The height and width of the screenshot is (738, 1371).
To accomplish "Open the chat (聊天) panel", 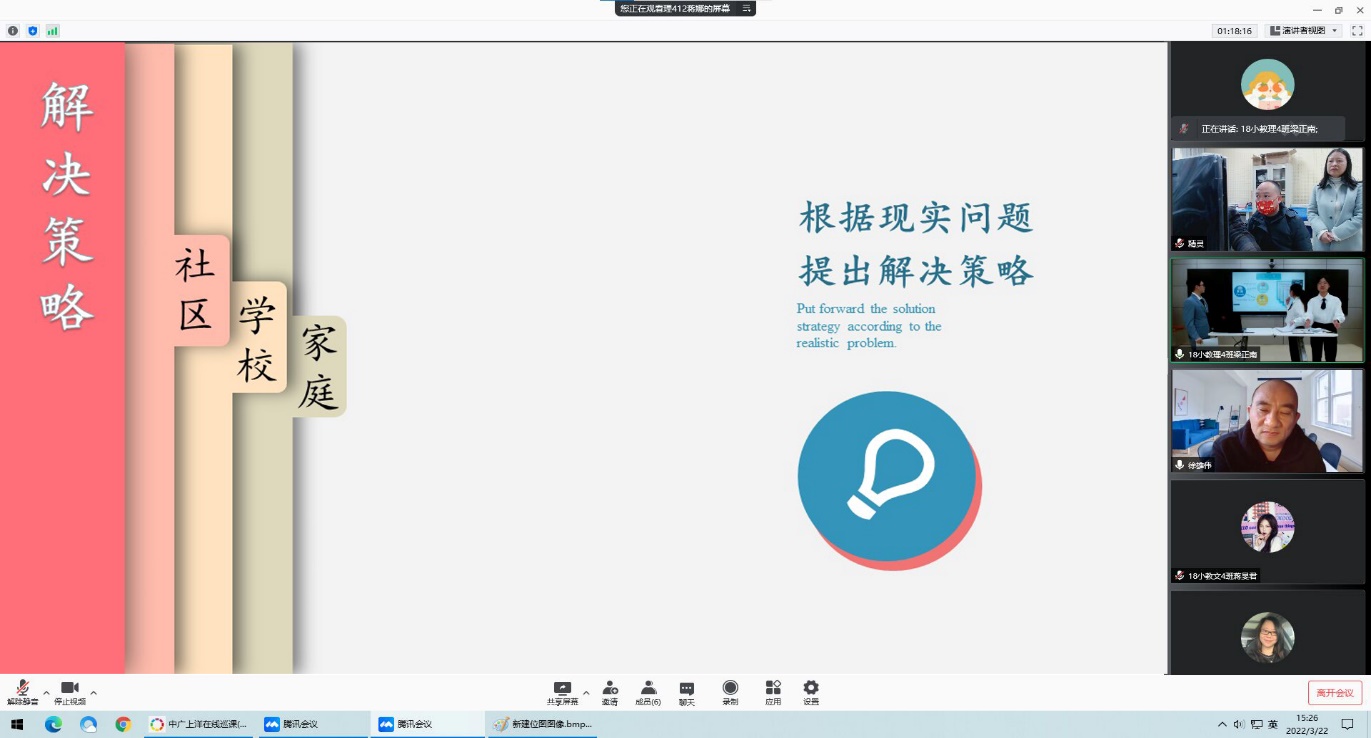I will point(687,692).
